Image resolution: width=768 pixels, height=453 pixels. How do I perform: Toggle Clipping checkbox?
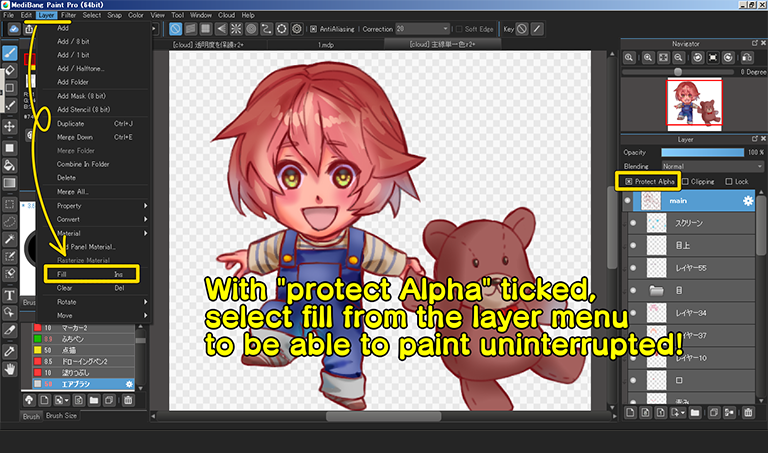(685, 182)
